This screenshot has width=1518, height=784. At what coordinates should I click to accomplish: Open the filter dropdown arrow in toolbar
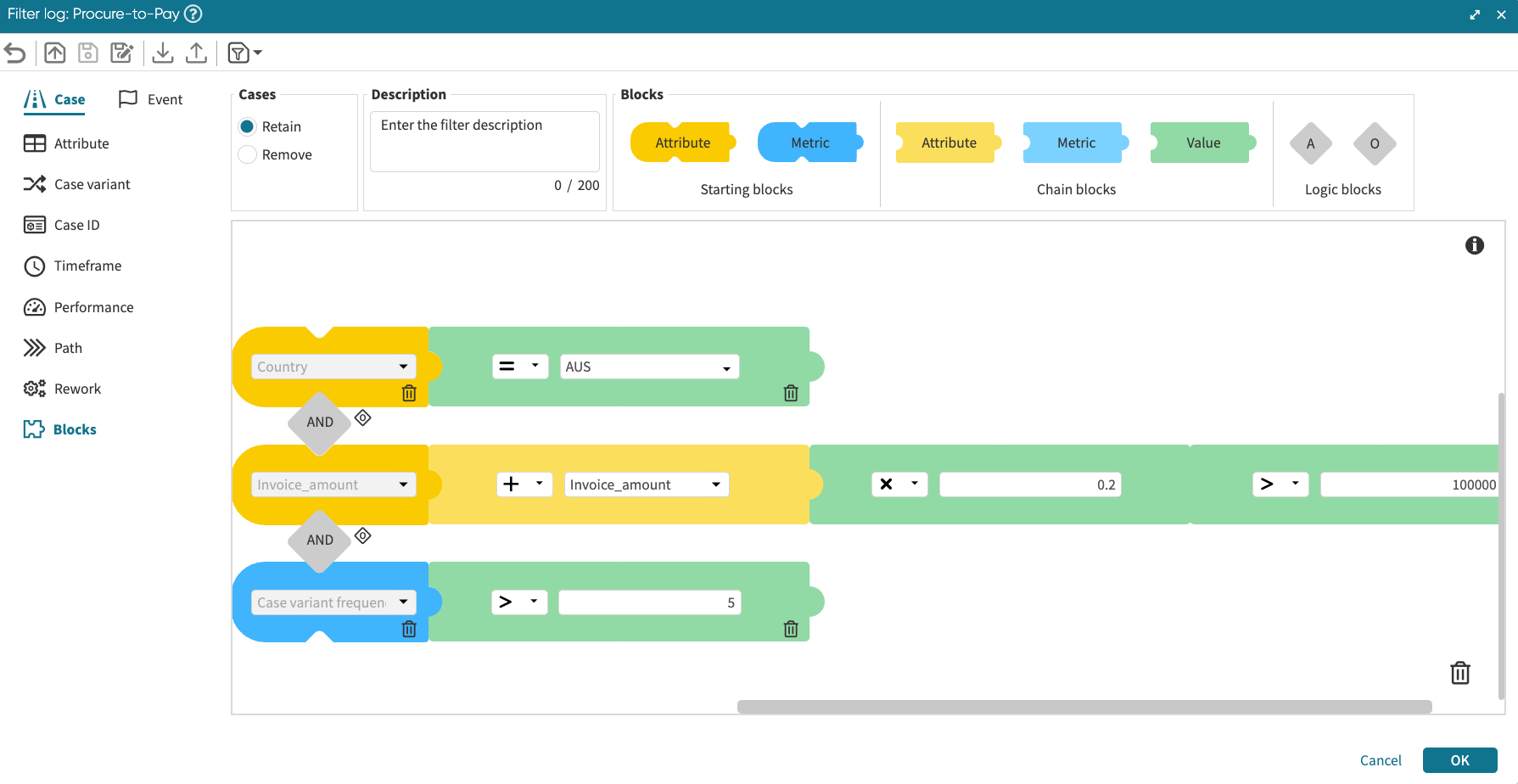click(x=258, y=53)
